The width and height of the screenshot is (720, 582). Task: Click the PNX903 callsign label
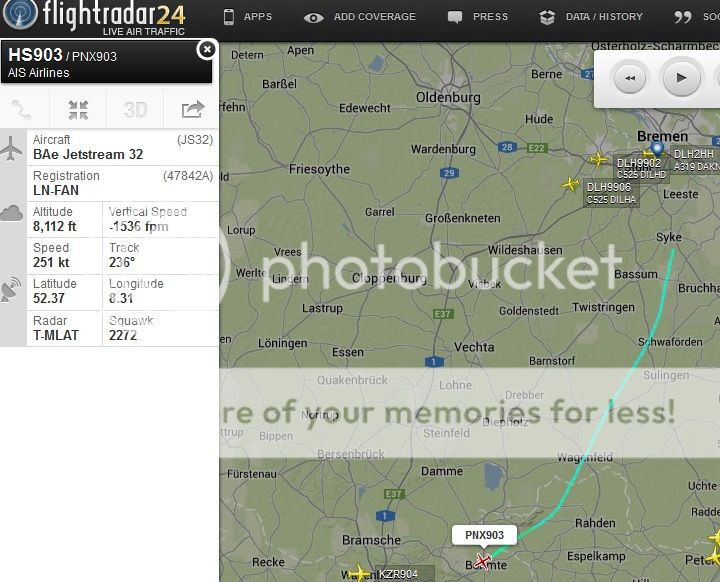click(x=484, y=535)
